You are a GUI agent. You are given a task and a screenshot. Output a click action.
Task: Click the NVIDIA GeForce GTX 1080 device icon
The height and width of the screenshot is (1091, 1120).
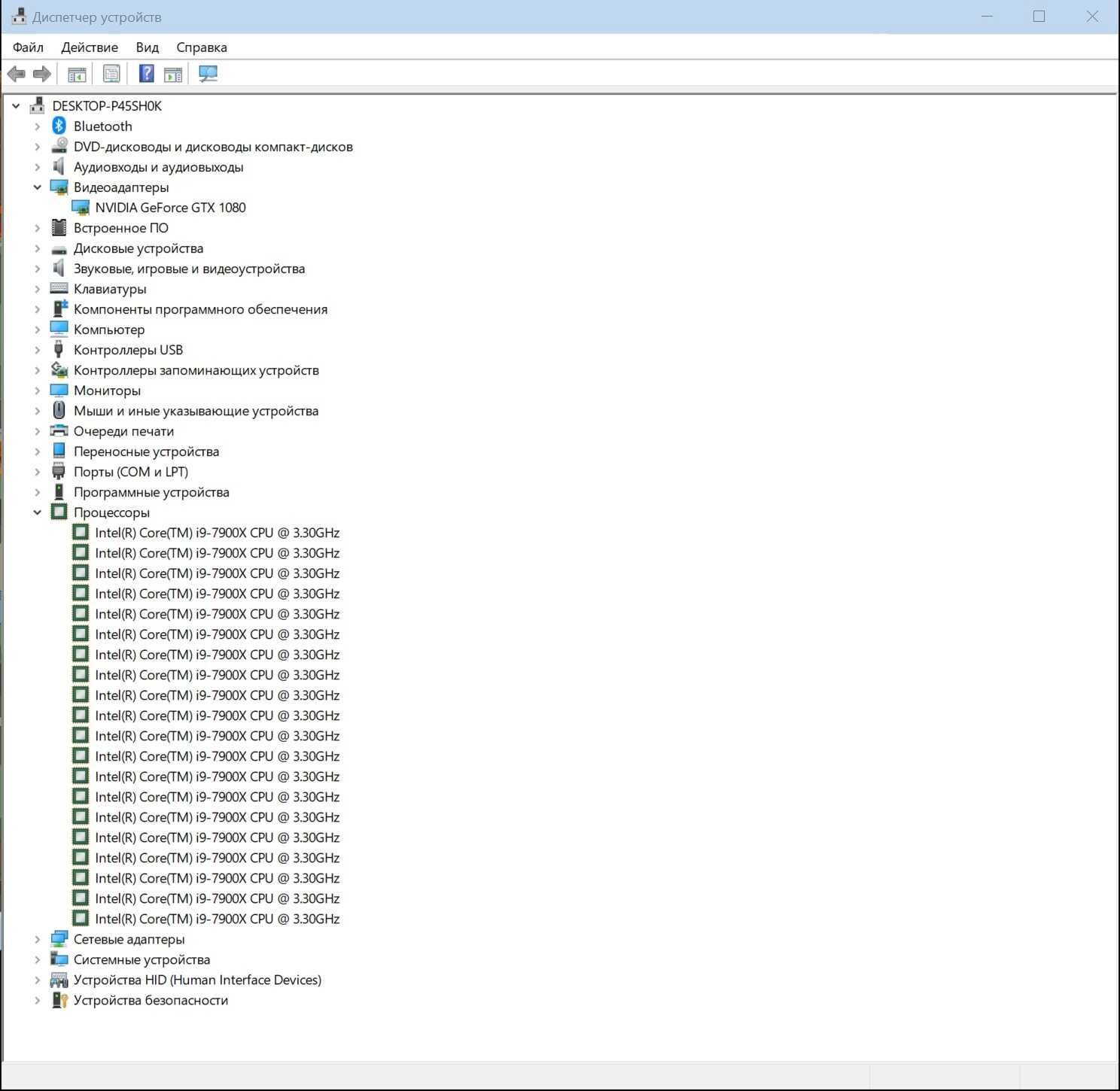(x=81, y=207)
